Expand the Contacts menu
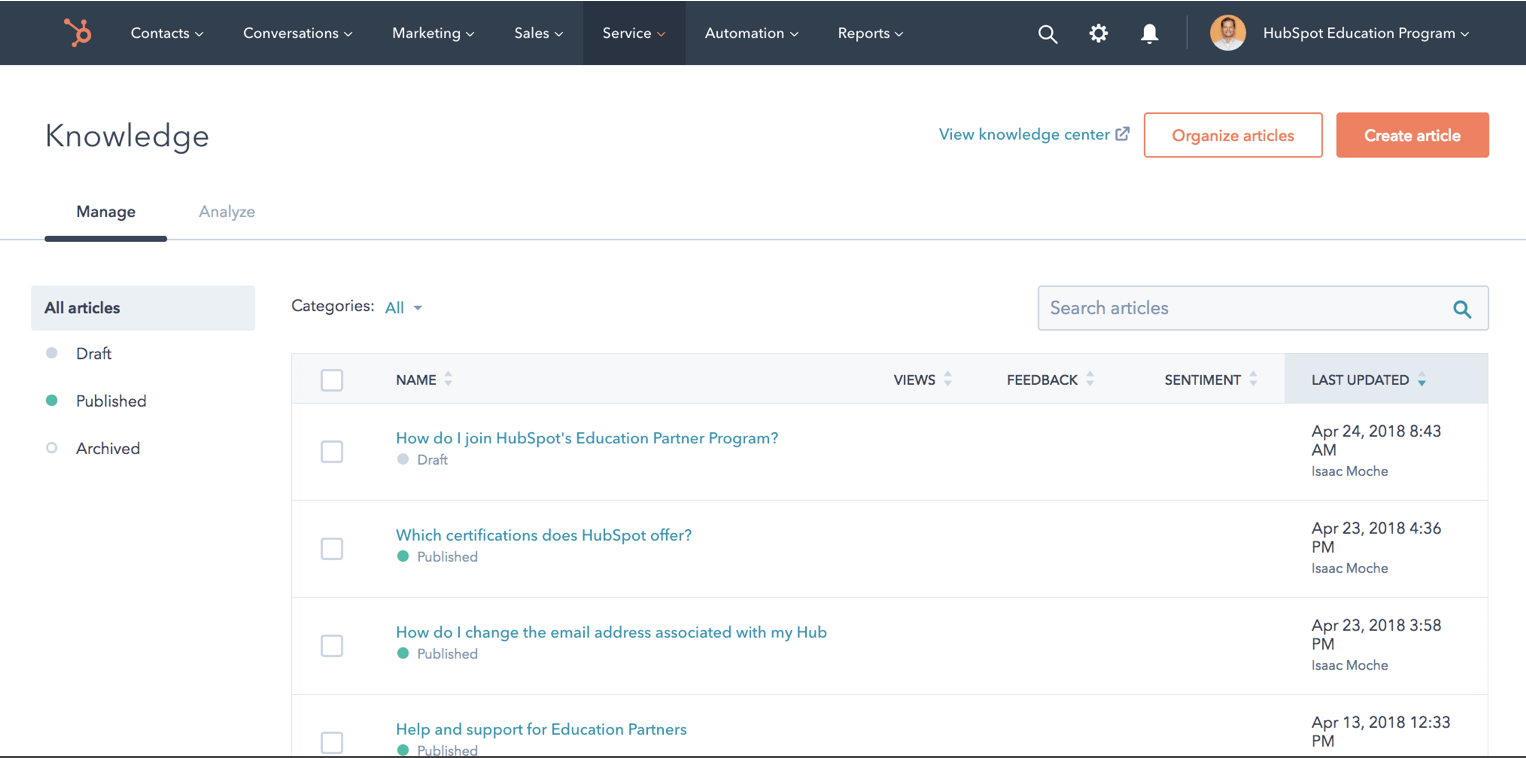Image resolution: width=1526 pixels, height=758 pixels. (x=167, y=33)
